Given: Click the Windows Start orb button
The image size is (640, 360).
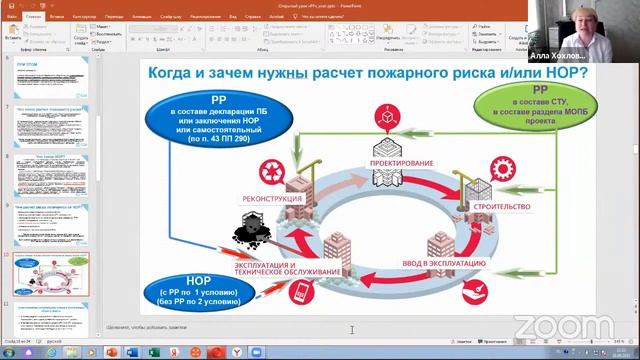Looking at the screenshot, I should tap(9, 352).
